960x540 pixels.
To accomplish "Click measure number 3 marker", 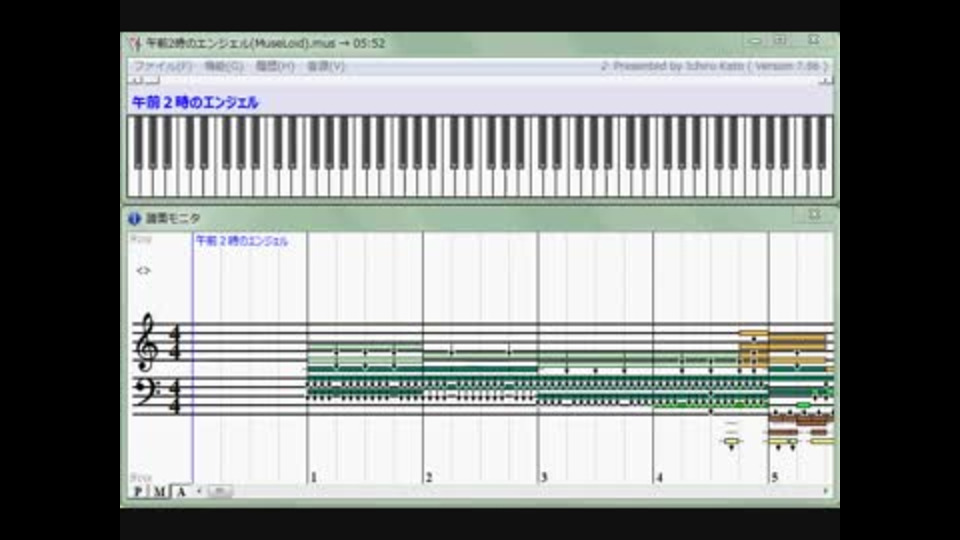I will point(544,477).
